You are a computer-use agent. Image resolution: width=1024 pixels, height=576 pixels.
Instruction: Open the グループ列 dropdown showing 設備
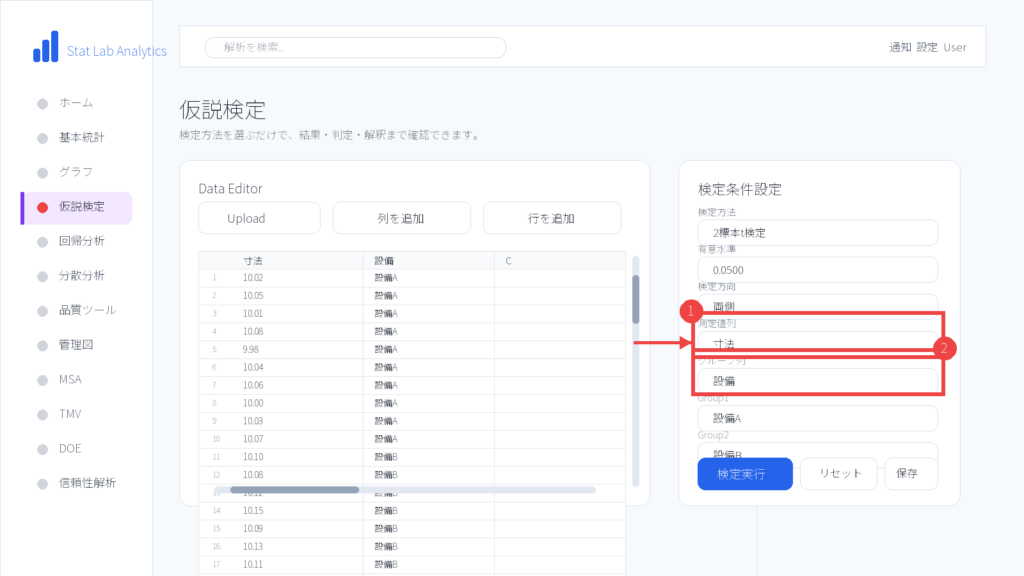(818, 381)
